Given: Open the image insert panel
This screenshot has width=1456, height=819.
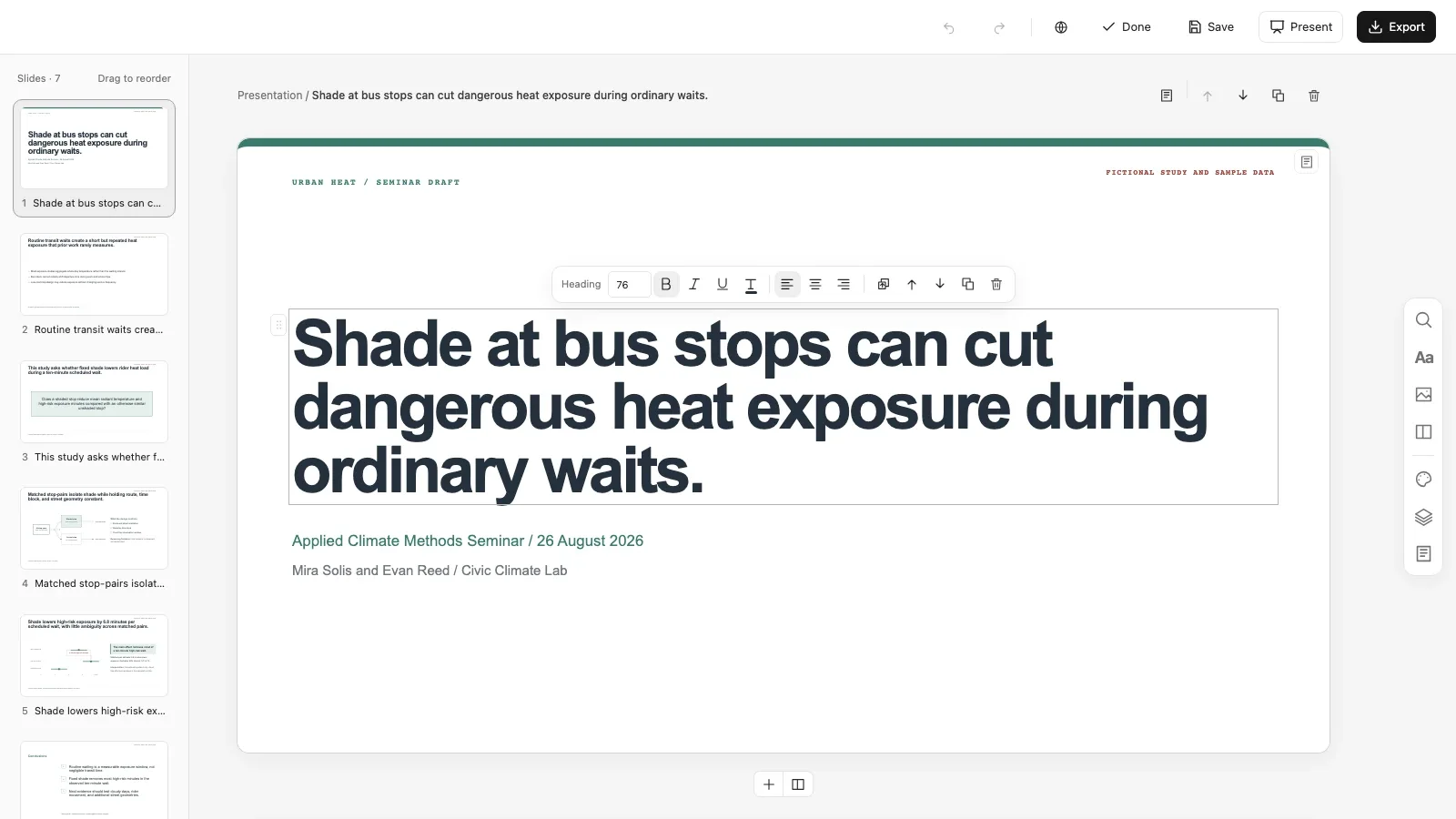Looking at the screenshot, I should click(x=1424, y=395).
